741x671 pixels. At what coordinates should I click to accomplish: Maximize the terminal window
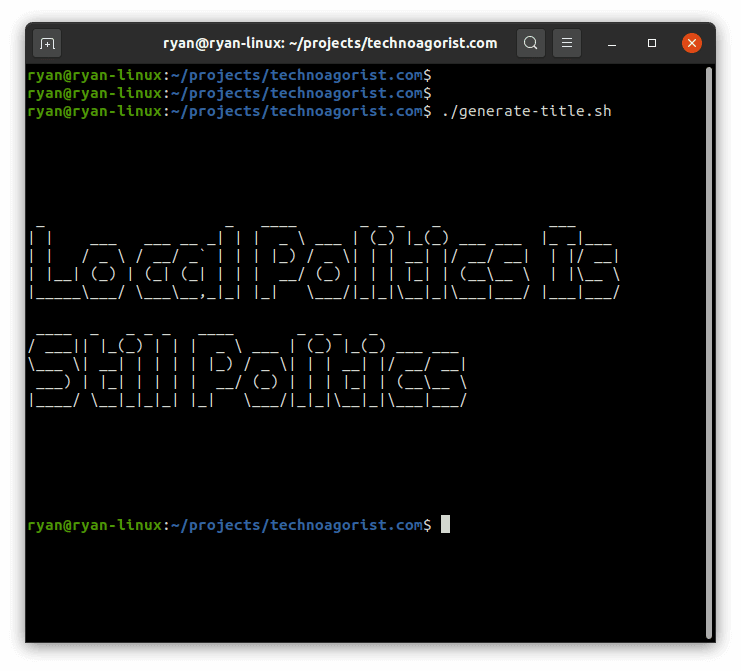[x=652, y=43]
